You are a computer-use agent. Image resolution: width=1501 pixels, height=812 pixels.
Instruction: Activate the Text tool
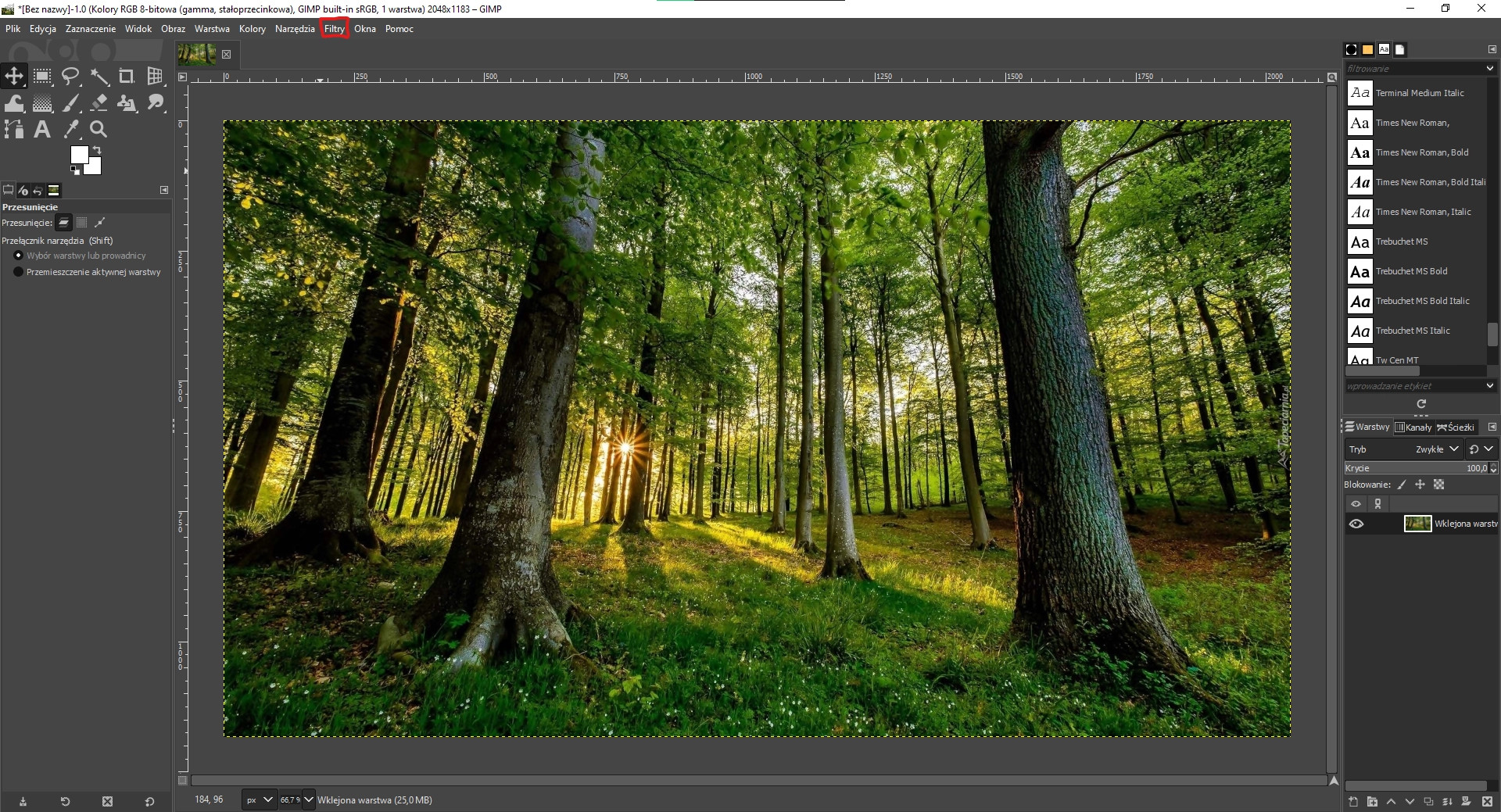[42, 129]
